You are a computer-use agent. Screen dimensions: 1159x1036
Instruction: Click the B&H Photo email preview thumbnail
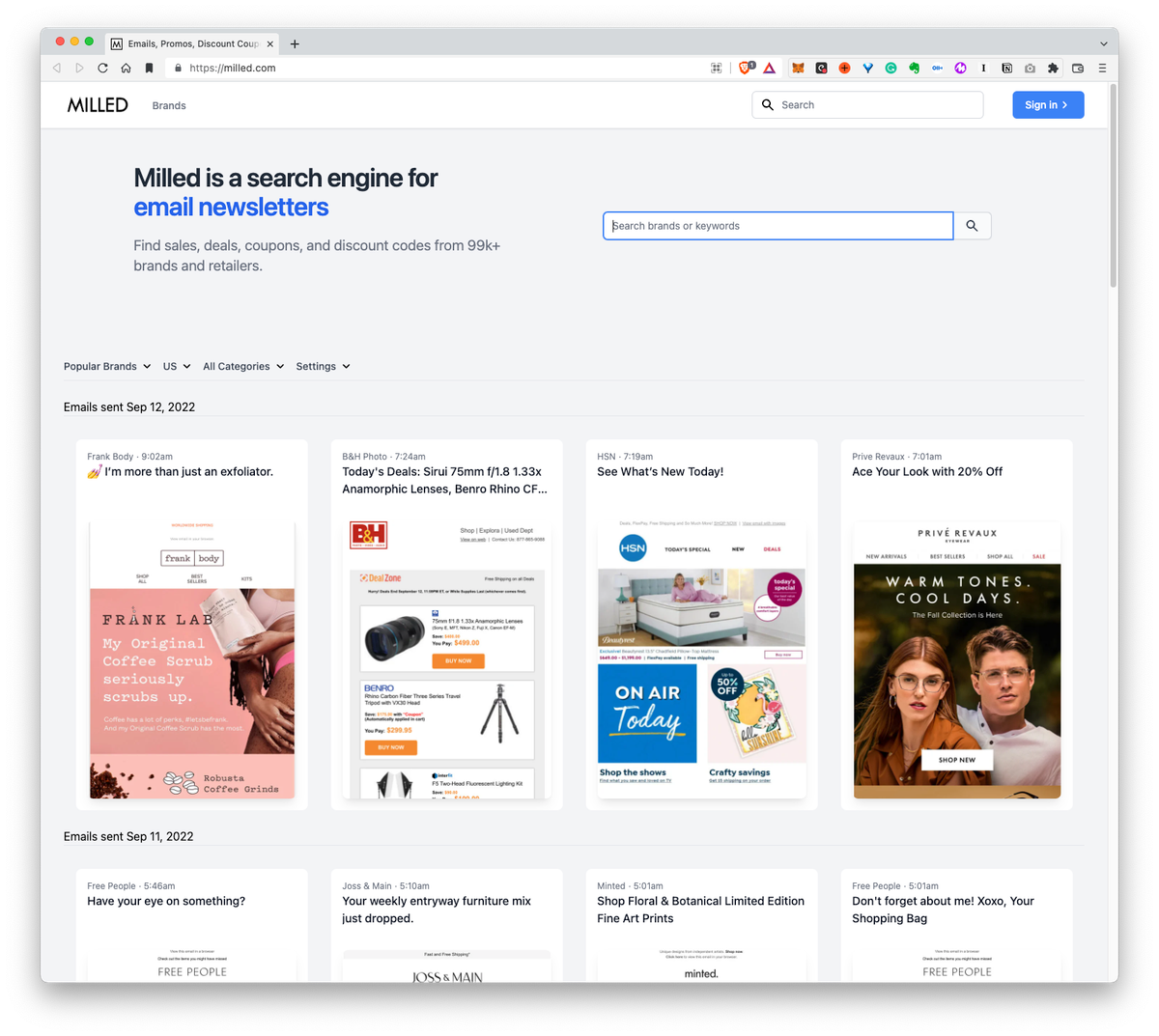[447, 660]
